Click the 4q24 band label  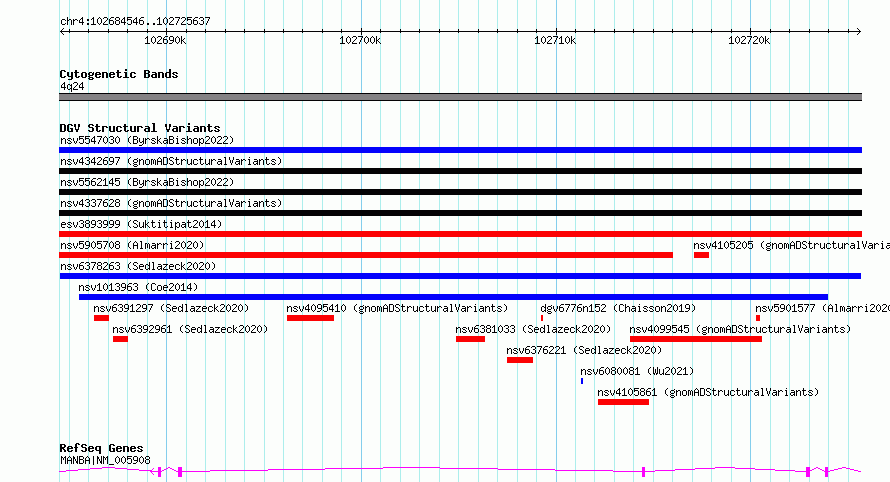coord(72,86)
